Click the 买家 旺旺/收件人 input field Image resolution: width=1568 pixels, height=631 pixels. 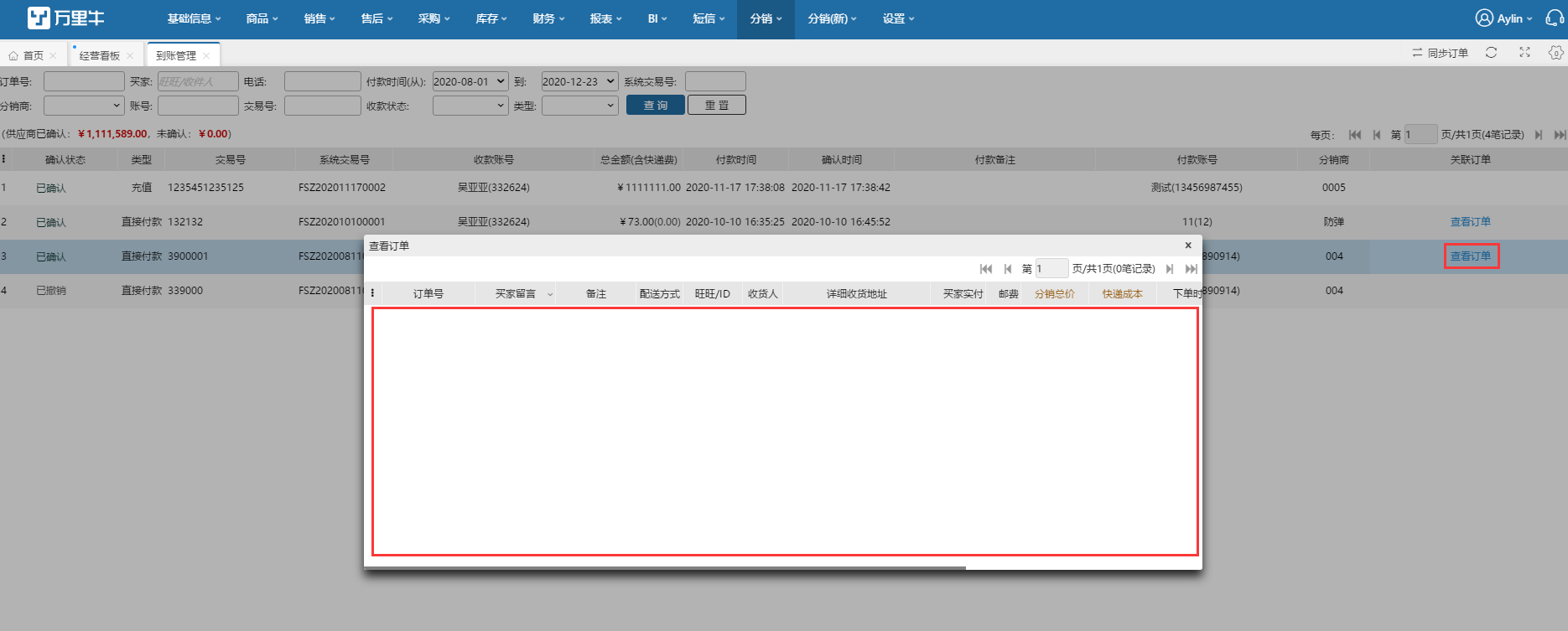click(198, 81)
